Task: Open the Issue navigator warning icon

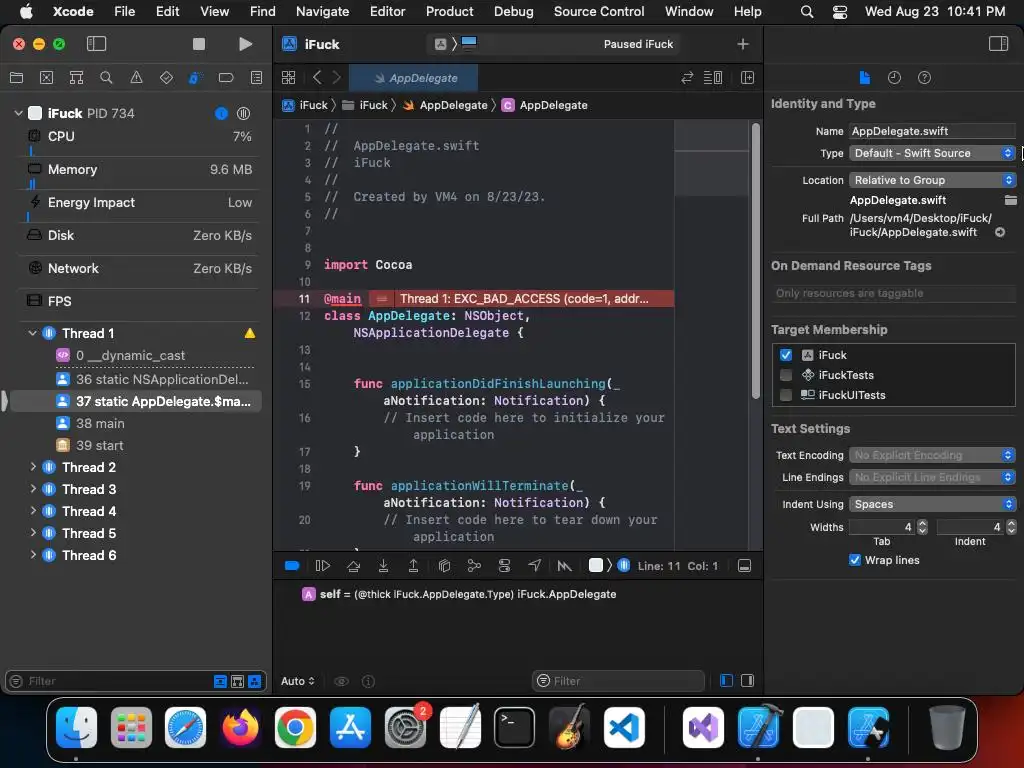Action: [x=136, y=78]
